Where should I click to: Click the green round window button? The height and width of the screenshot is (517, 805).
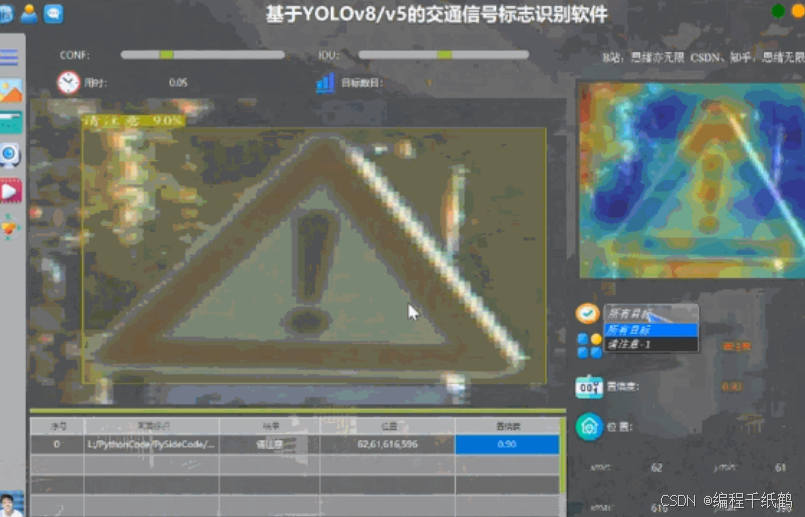[x=778, y=11]
